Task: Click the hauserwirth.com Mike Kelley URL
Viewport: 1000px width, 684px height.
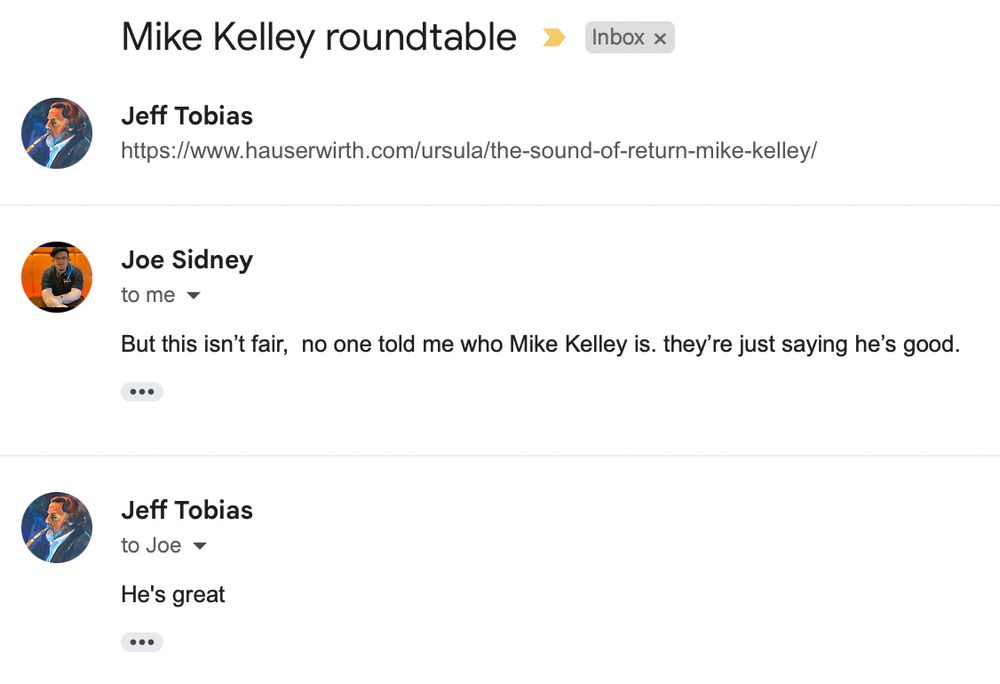Action: click(469, 152)
